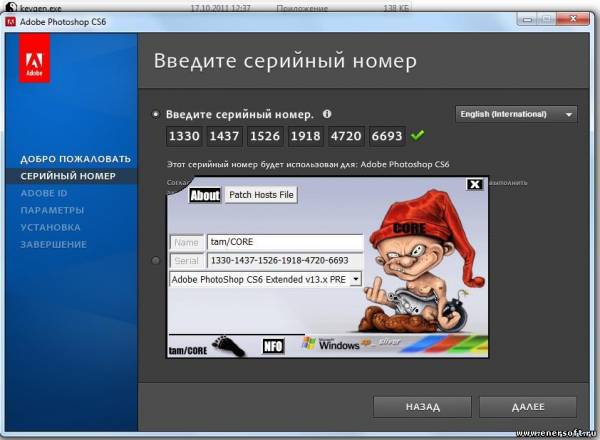Minimize the Adobe Photoshop CS6 installer window
This screenshot has width=600, height=440.
(x=527, y=20)
